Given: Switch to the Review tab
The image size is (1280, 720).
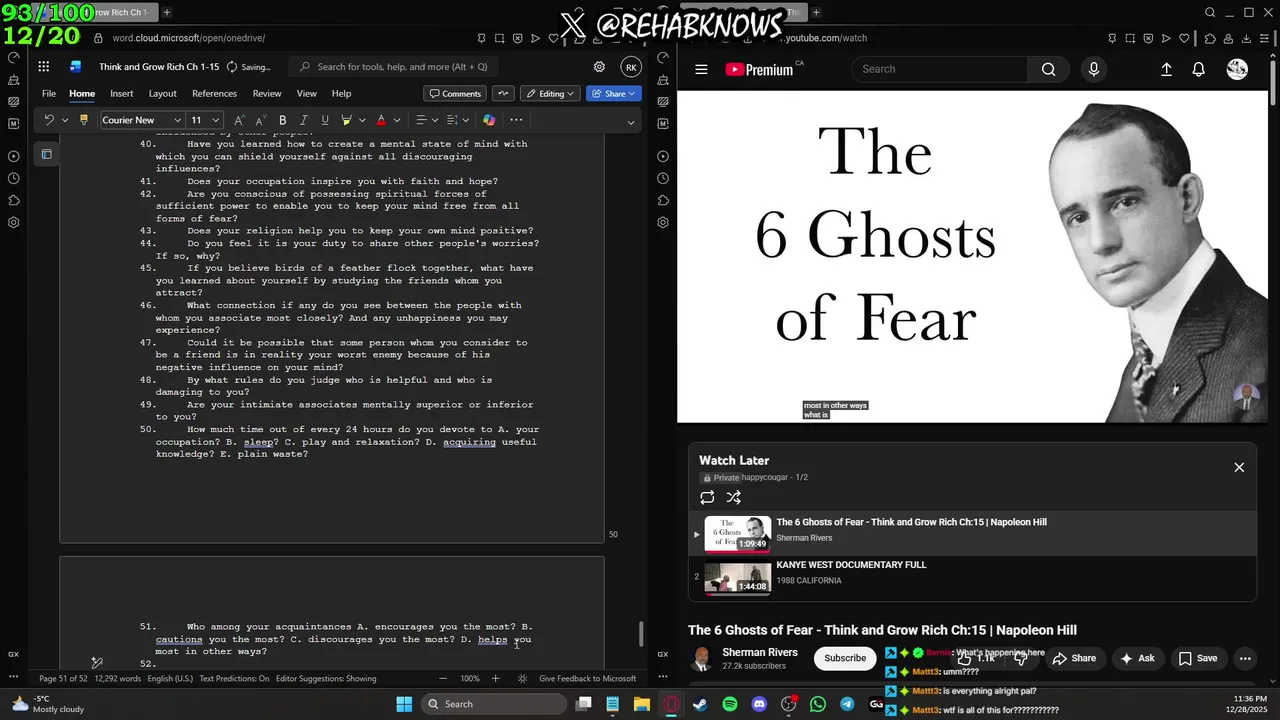Looking at the screenshot, I should pos(267,93).
